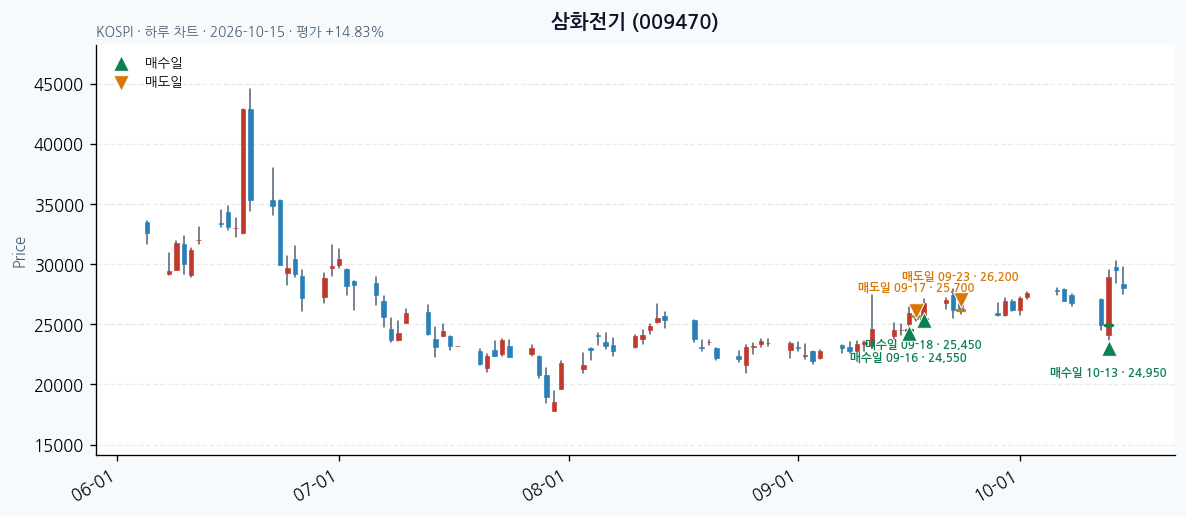Select the orange sell marker for 09-23
The image size is (1186, 516).
961,300
